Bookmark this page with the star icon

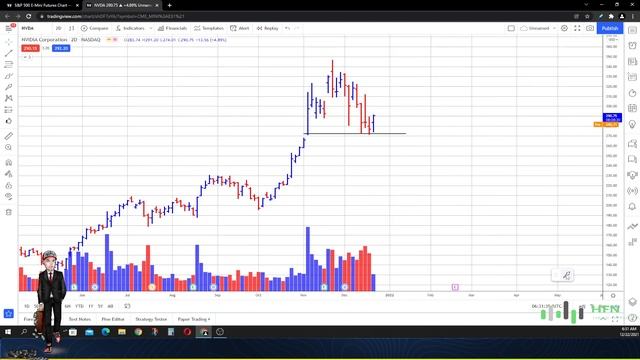(x=587, y=16)
